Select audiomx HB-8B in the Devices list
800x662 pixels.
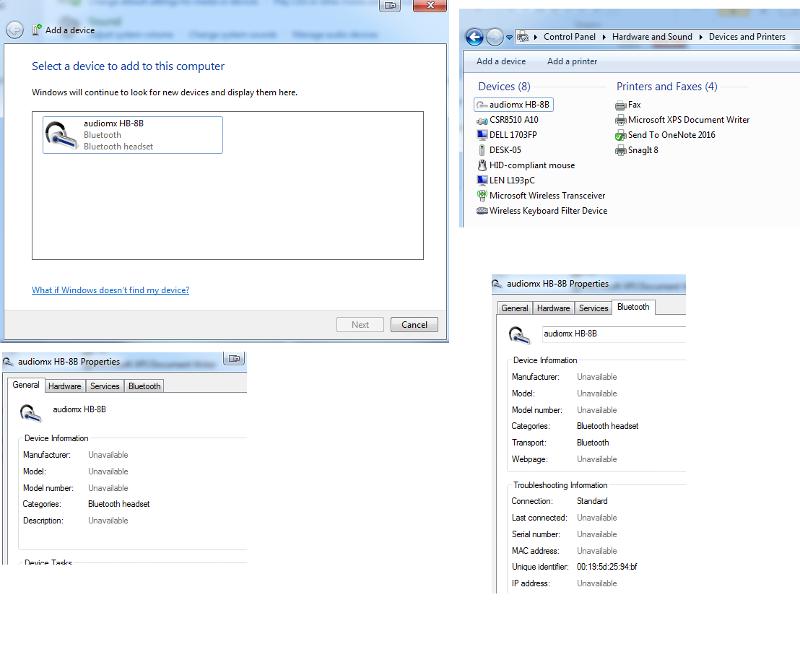coord(513,105)
